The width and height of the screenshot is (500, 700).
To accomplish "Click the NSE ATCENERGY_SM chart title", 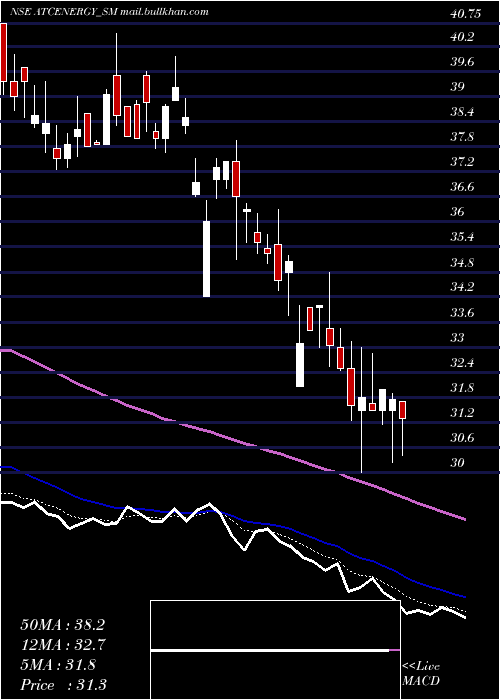I will click(x=109, y=12).
